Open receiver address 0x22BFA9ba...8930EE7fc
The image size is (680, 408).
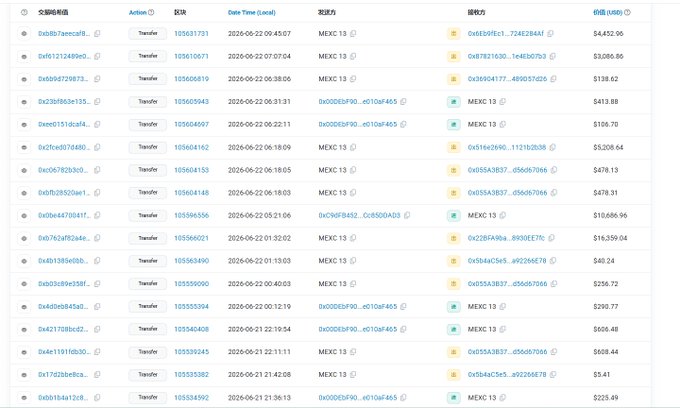(506, 238)
